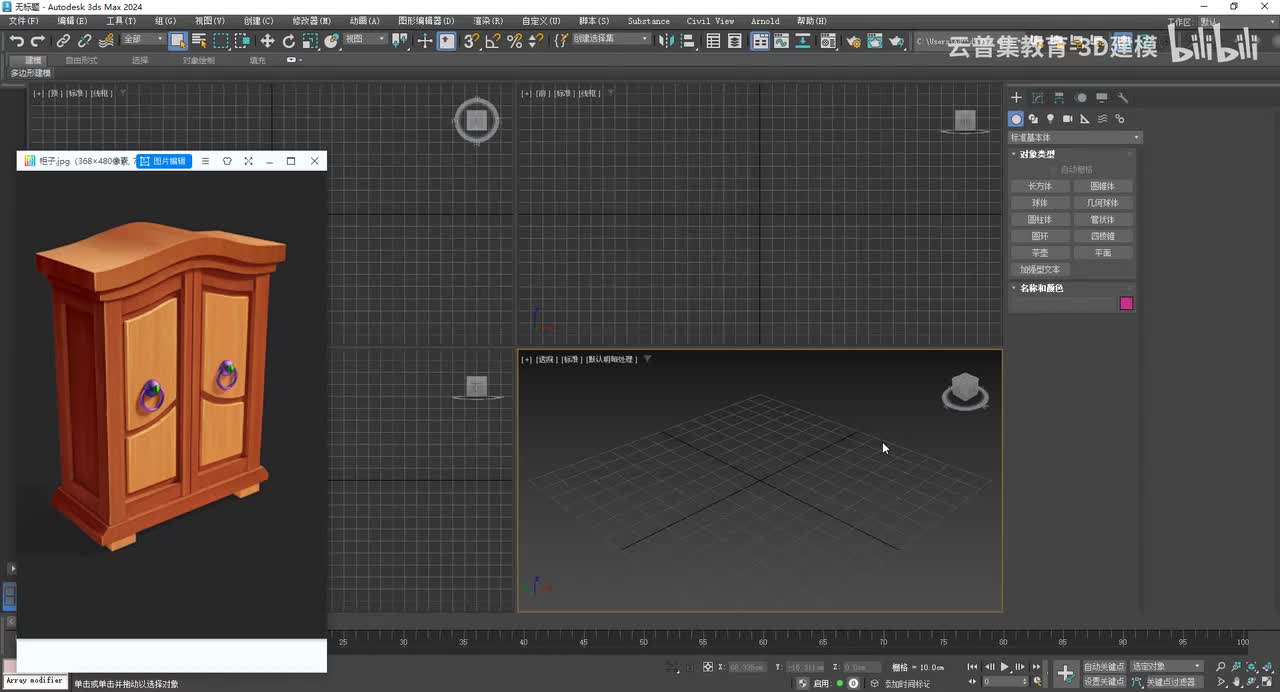
Task: Toggle the 3D Snaps button
Action: pyautogui.click(x=471, y=41)
